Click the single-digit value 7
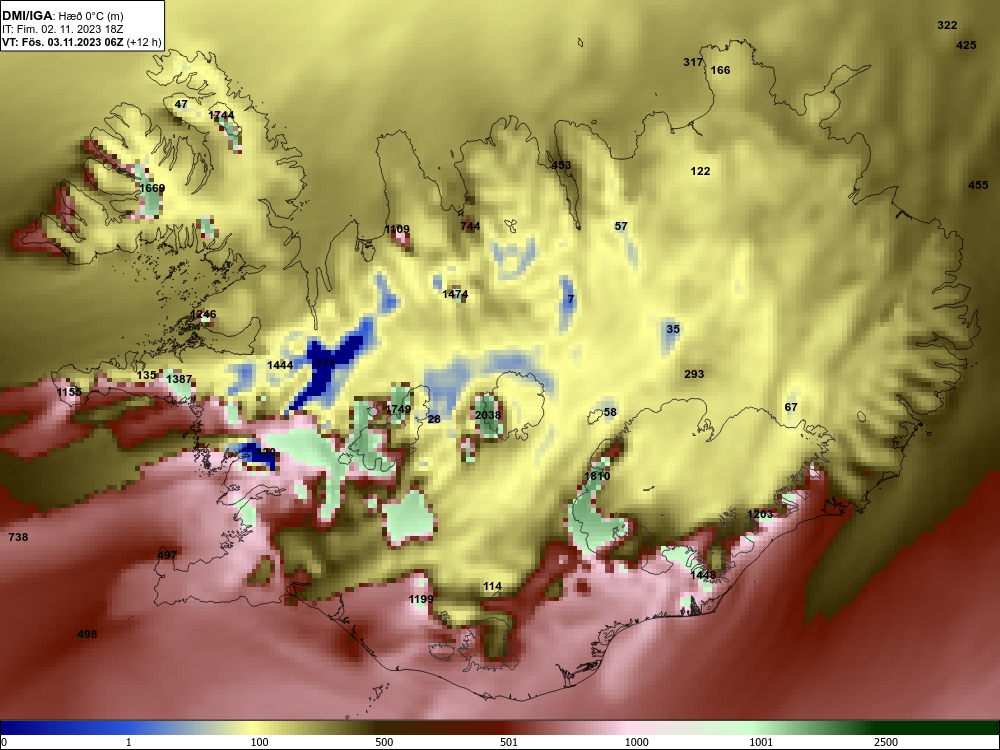This screenshot has height=750, width=1000. 571,298
